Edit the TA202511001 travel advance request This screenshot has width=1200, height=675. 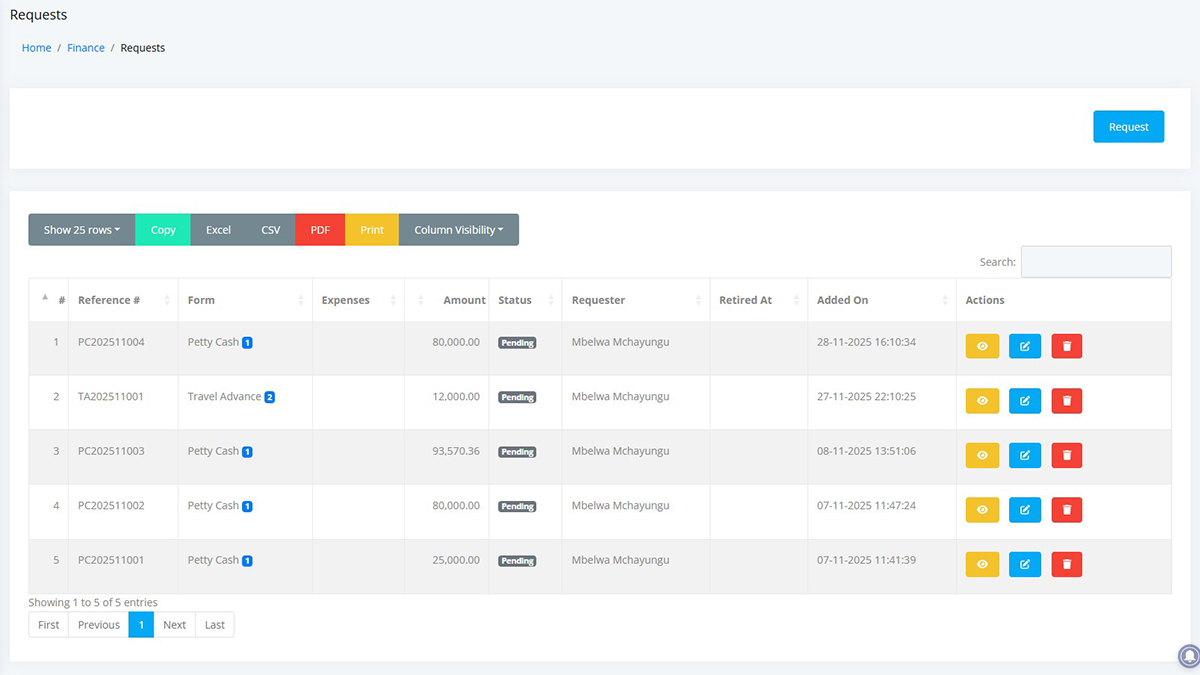pyautogui.click(x=1025, y=401)
